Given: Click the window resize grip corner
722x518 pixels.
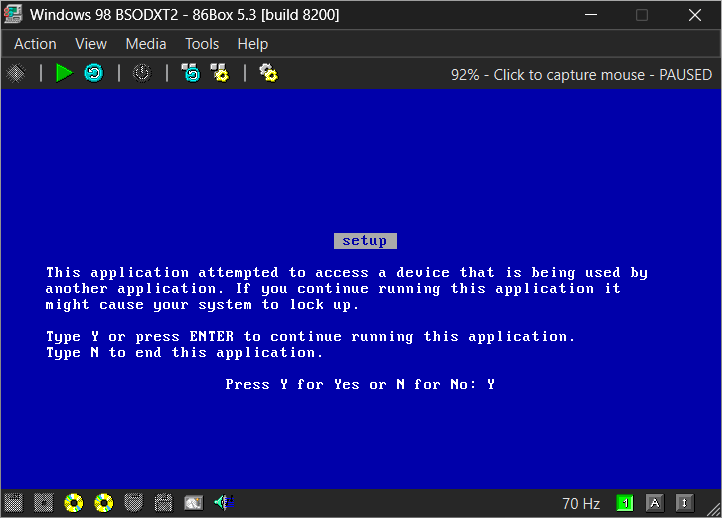Looking at the screenshot, I should pos(714,510).
